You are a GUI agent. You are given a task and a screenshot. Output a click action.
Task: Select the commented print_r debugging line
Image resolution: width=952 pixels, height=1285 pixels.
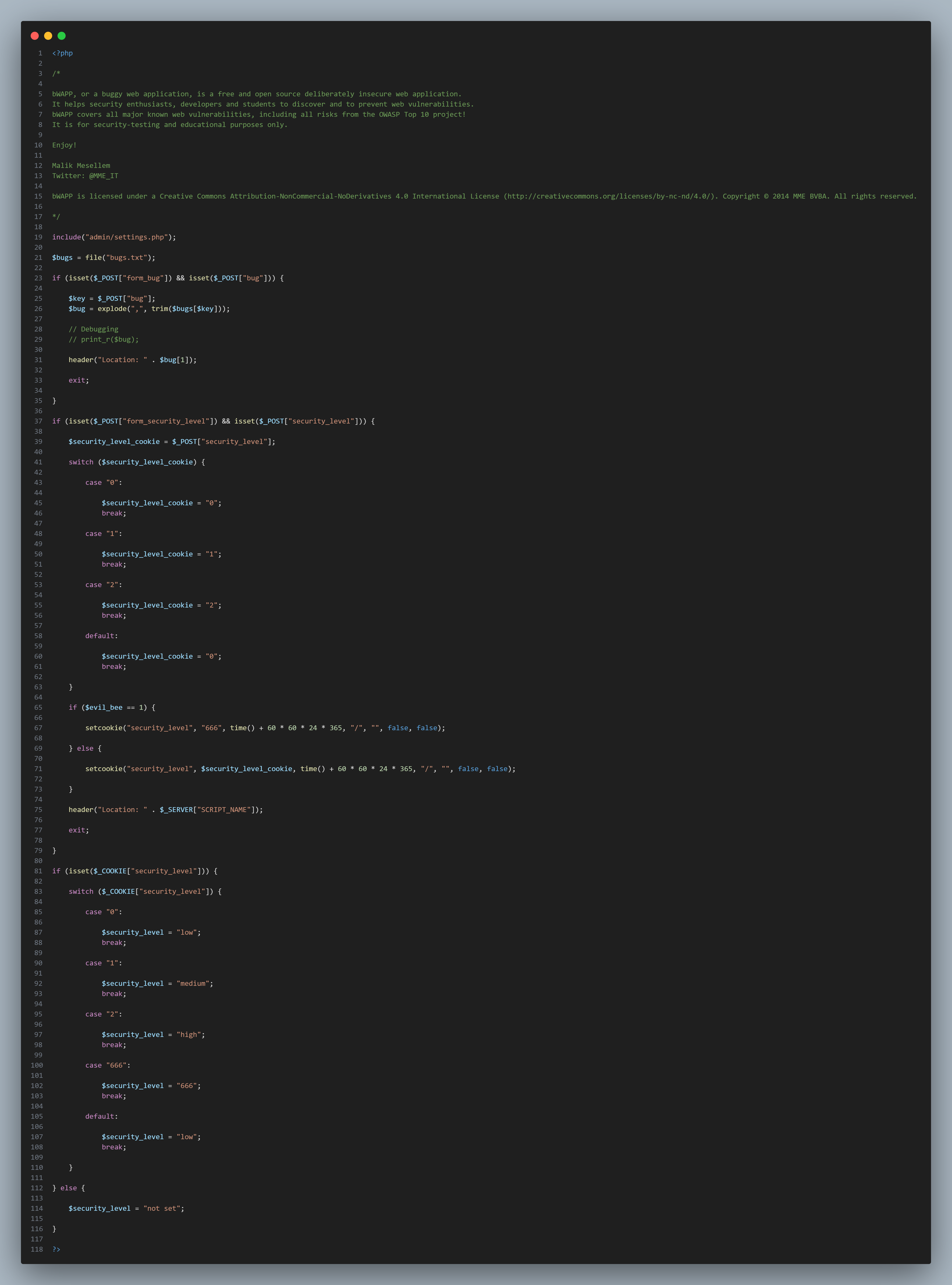click(x=104, y=339)
